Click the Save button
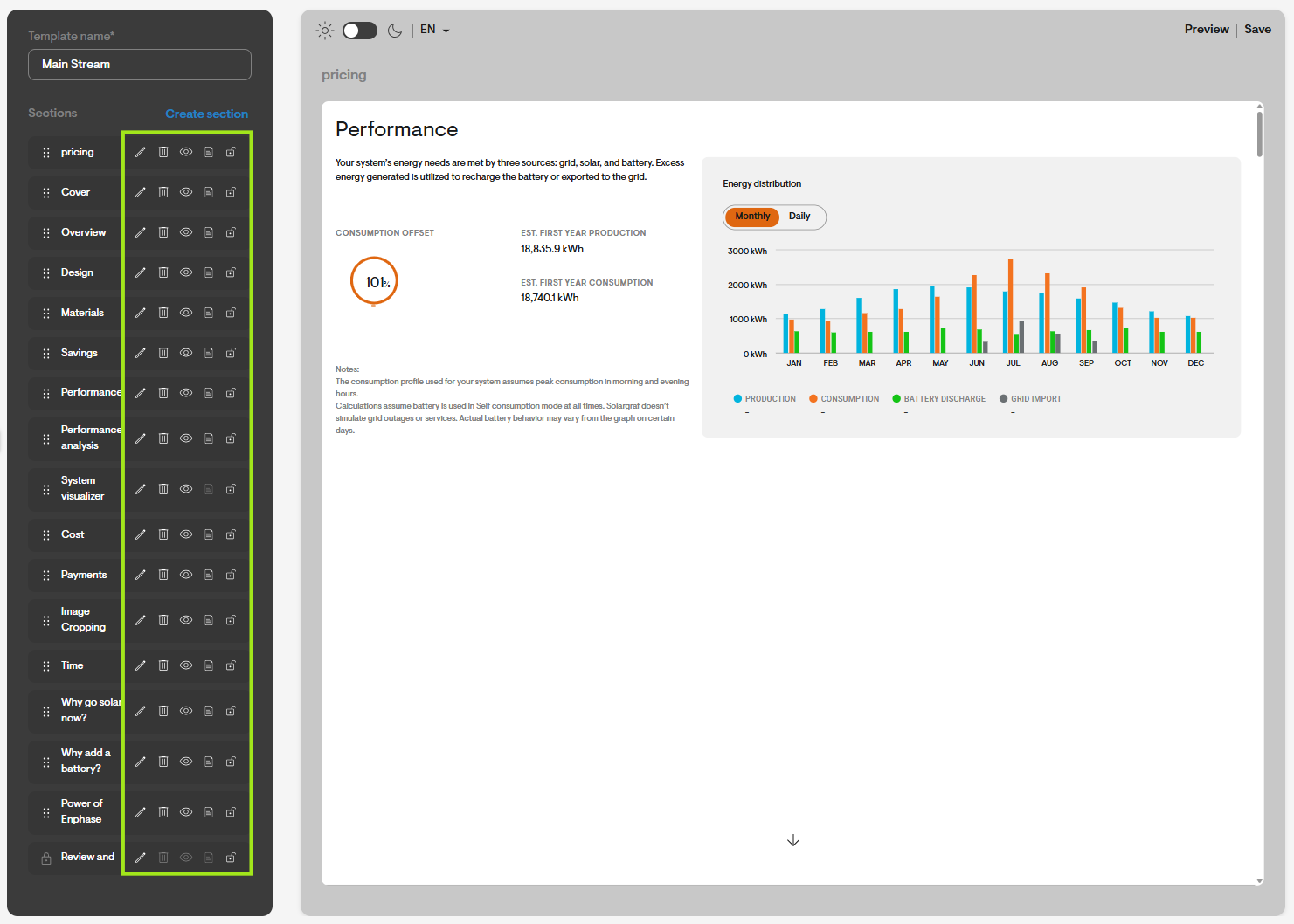Image resolution: width=1294 pixels, height=924 pixels. pyautogui.click(x=1257, y=29)
